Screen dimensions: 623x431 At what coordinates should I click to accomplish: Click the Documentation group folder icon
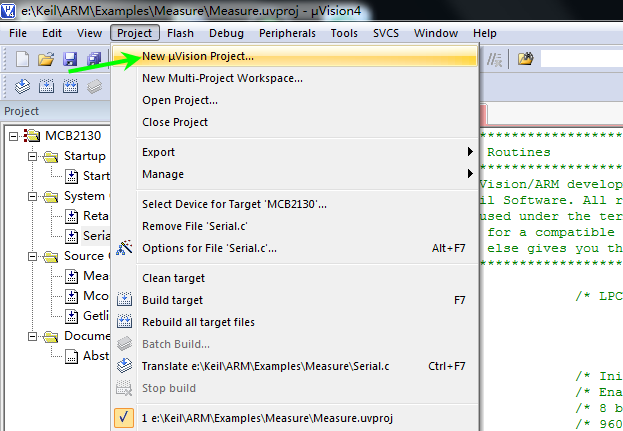point(50,336)
